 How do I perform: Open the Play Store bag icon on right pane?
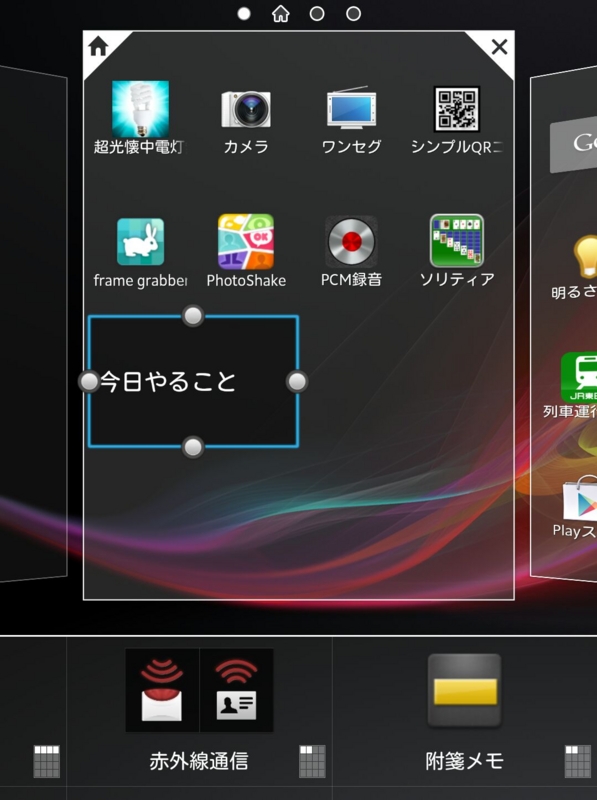[580, 497]
